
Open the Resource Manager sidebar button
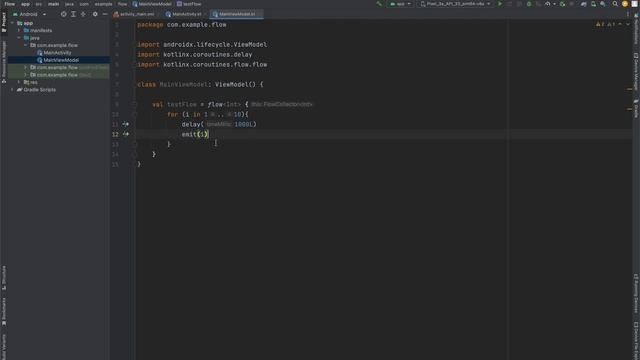[x=4, y=61]
